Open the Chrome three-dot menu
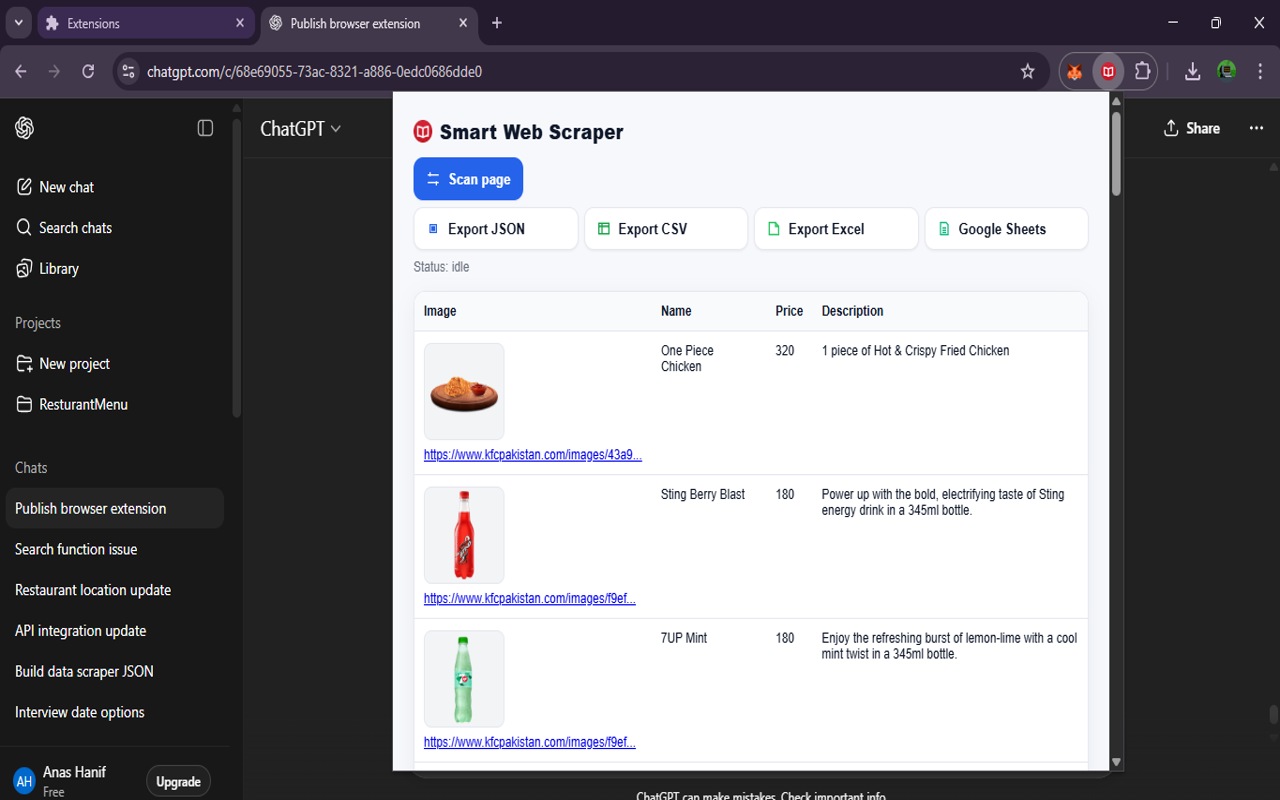The image size is (1280, 800). (x=1259, y=71)
